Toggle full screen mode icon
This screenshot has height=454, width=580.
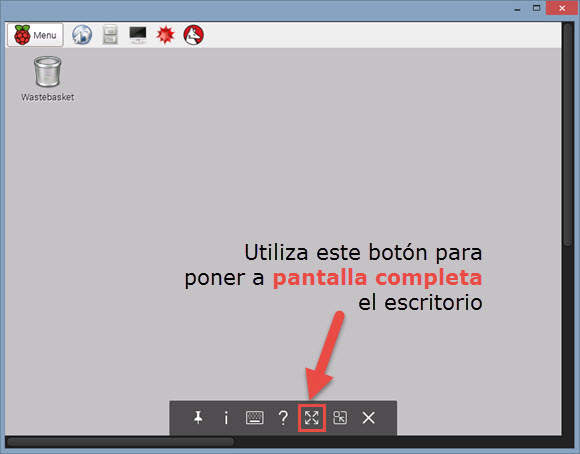pos(311,418)
